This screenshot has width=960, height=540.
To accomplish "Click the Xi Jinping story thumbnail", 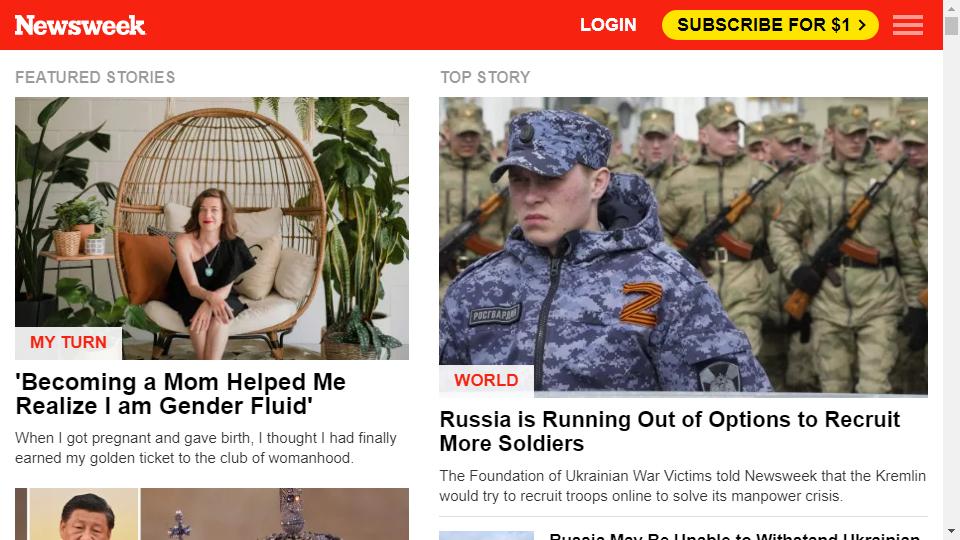I will (83, 514).
